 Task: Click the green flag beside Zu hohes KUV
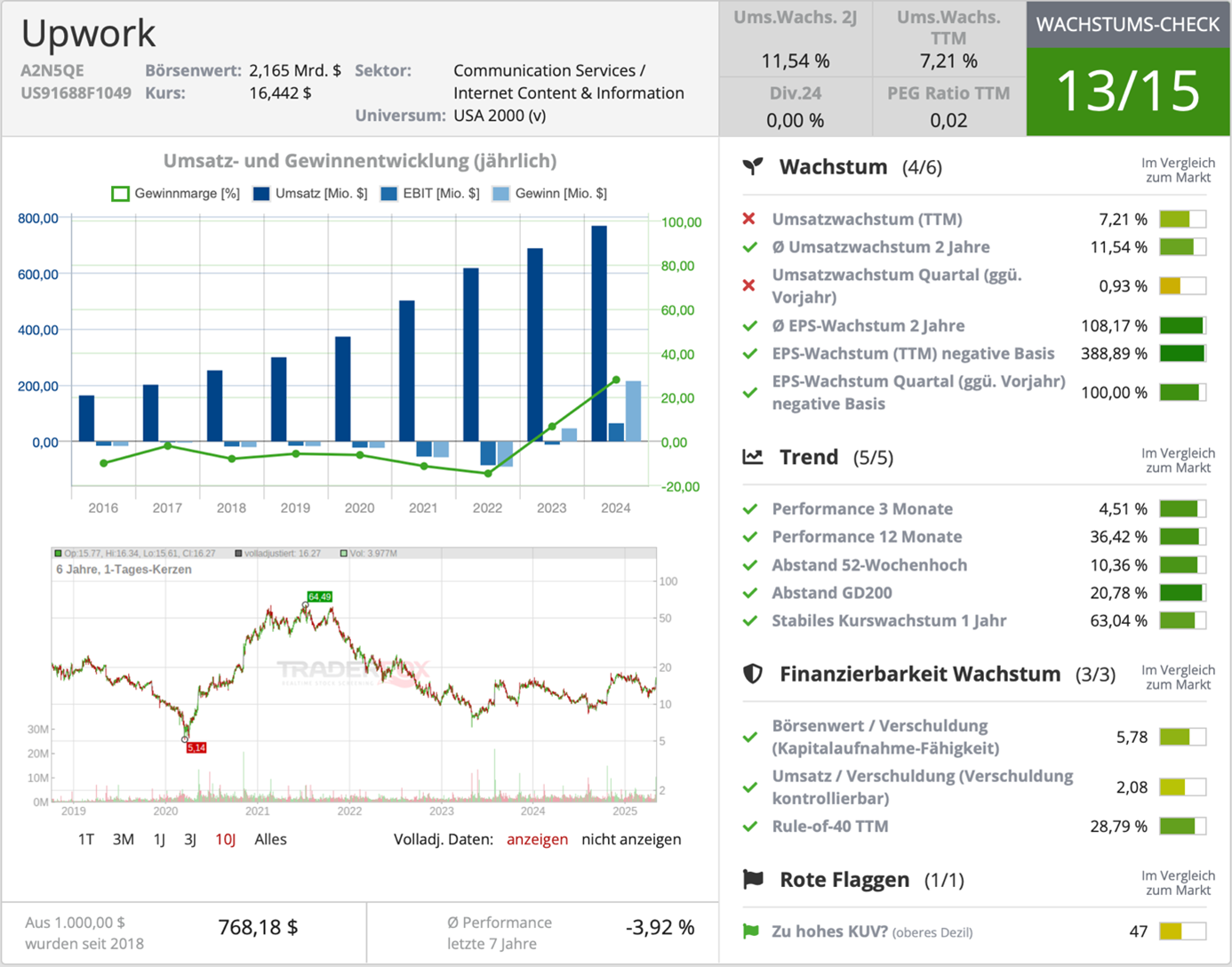click(x=750, y=931)
